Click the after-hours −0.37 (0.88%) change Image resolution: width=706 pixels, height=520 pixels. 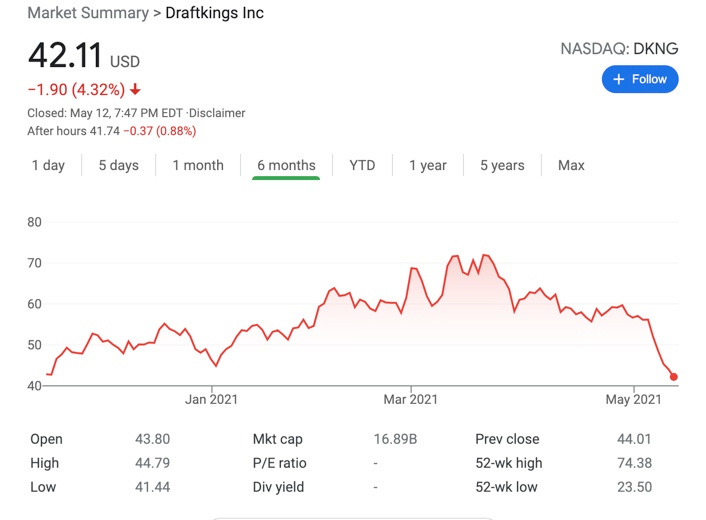(x=160, y=131)
